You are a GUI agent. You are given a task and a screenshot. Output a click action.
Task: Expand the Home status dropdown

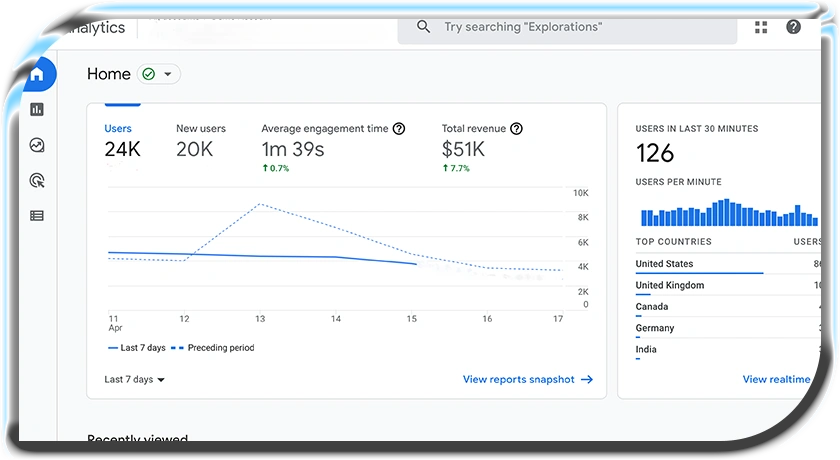click(159, 74)
